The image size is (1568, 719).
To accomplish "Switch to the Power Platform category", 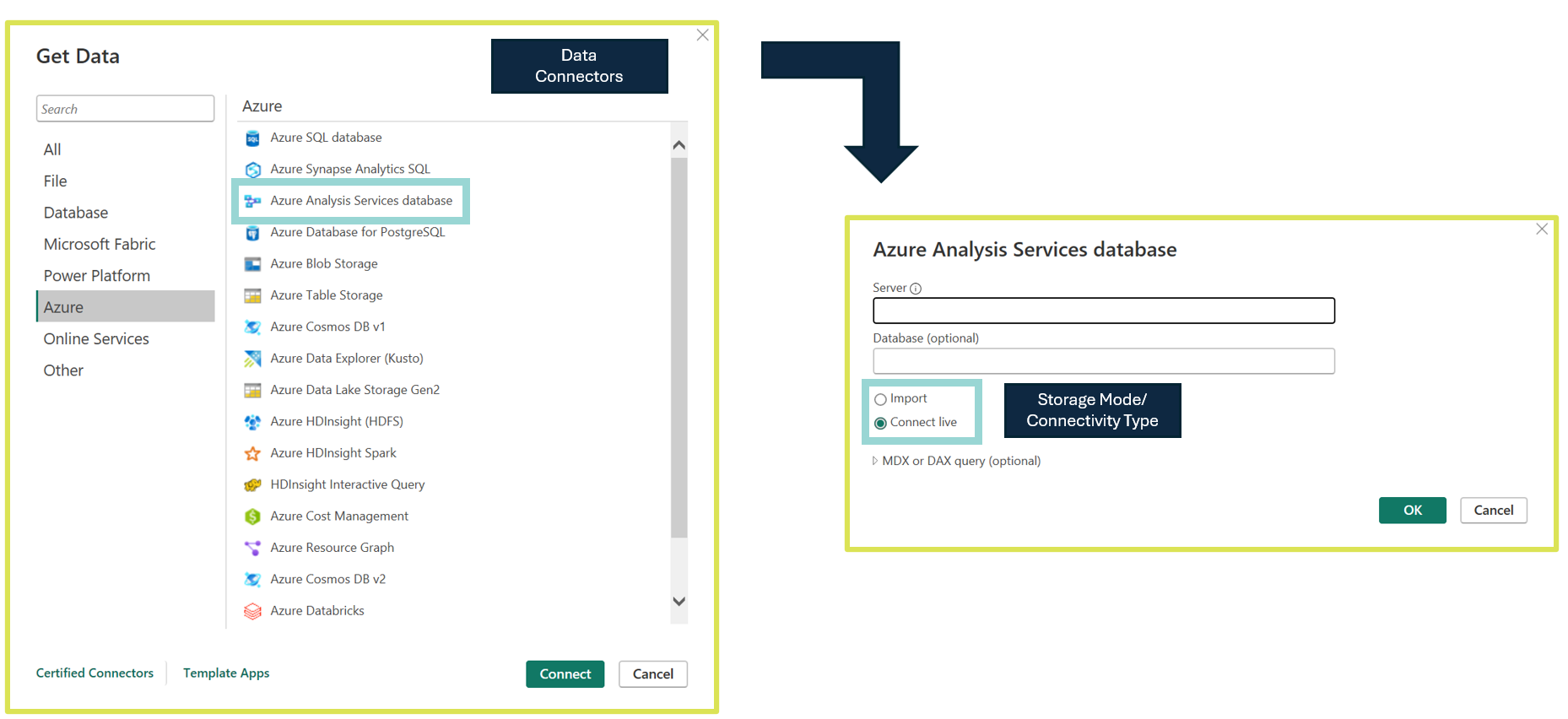I will point(97,276).
